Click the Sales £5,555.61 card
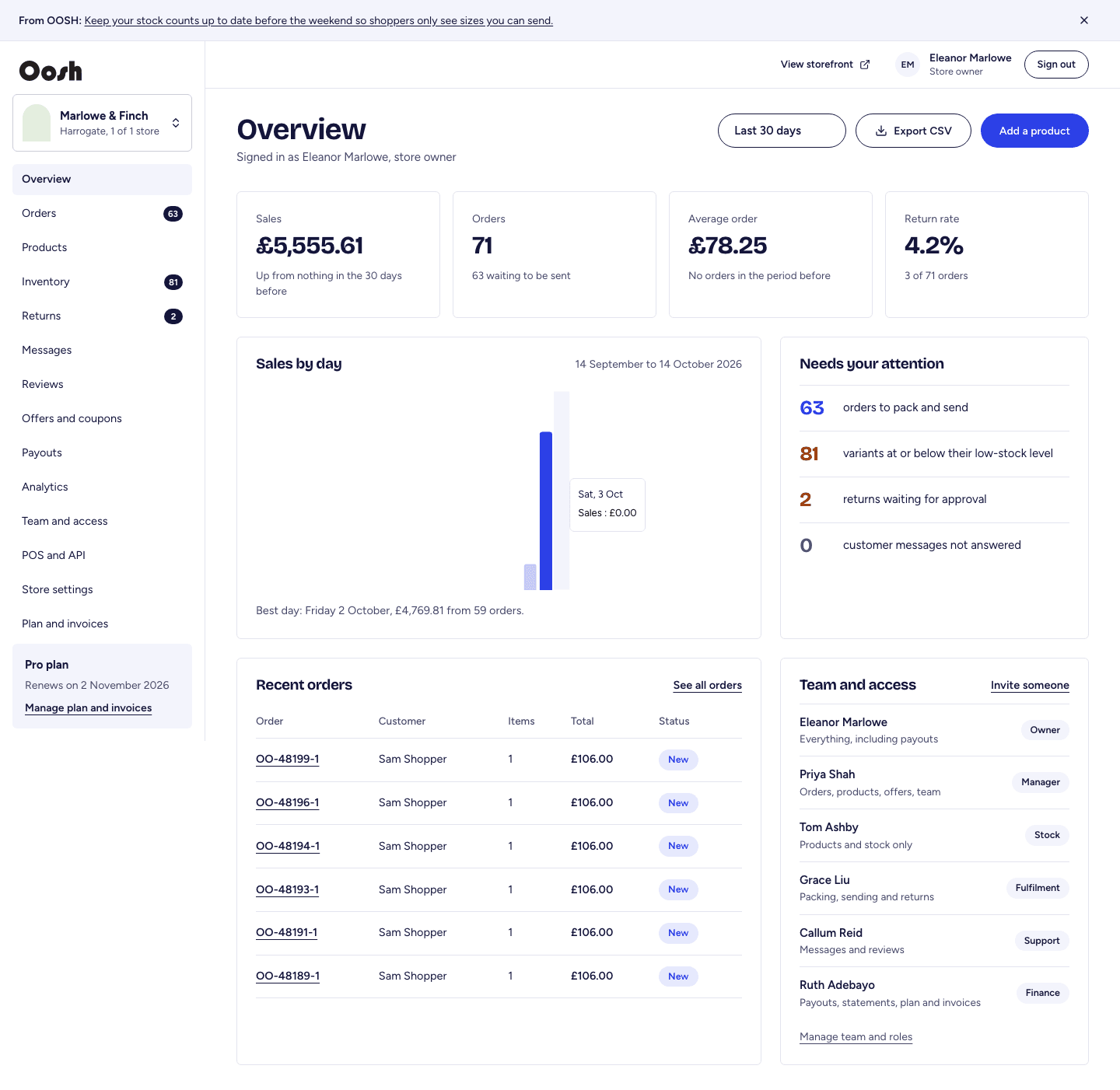 [338, 255]
